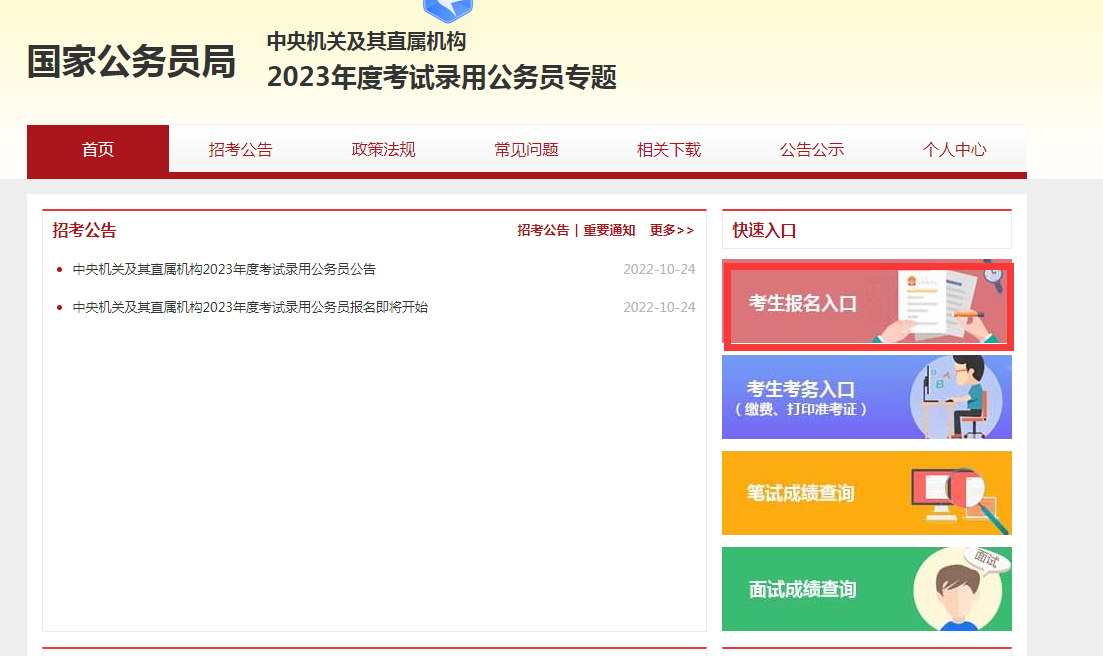The image size is (1103, 656).
Task: Click the 快速入口 panel heading
Action: pos(765,231)
